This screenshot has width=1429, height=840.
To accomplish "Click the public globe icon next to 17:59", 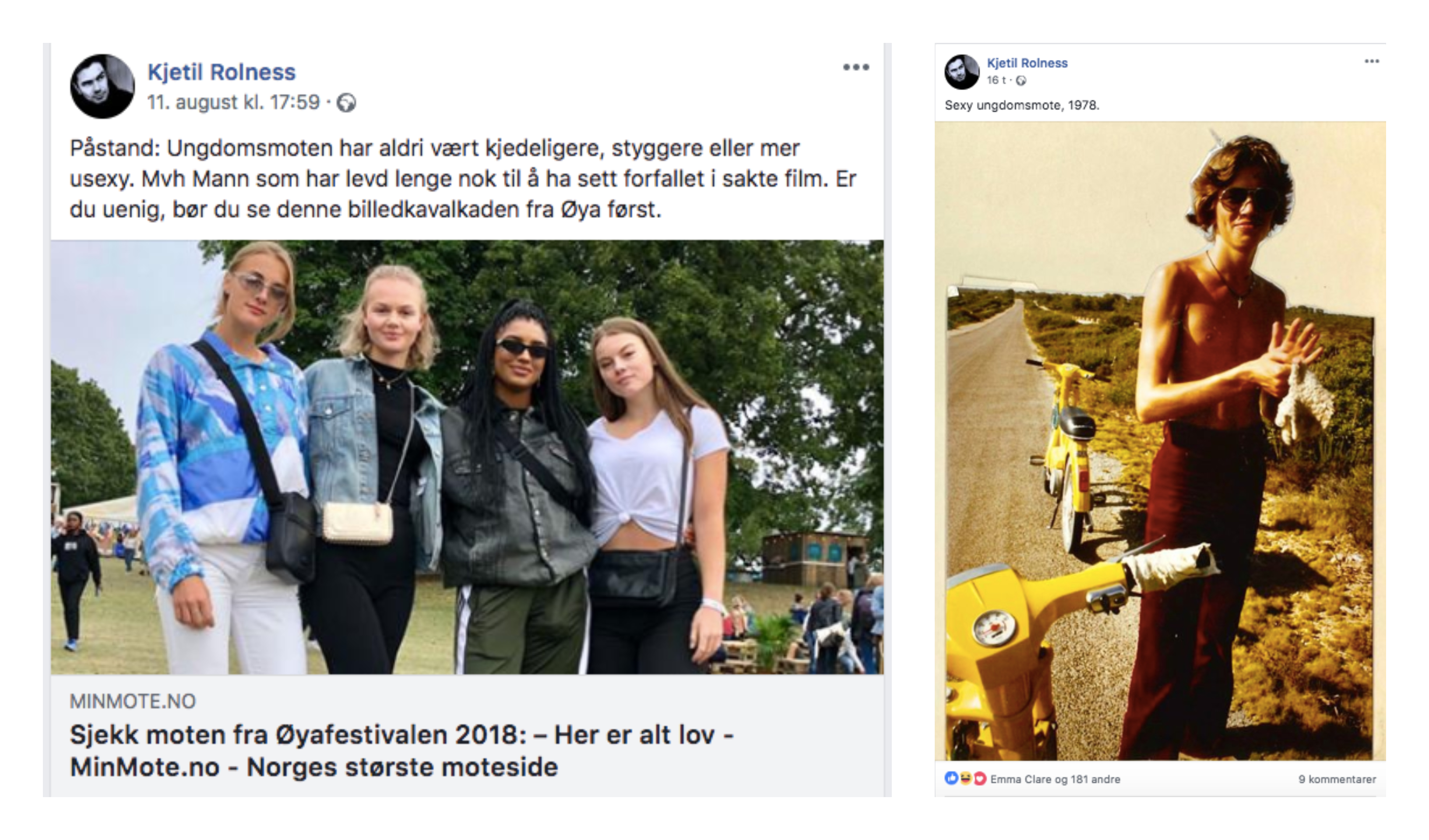I will (x=346, y=103).
